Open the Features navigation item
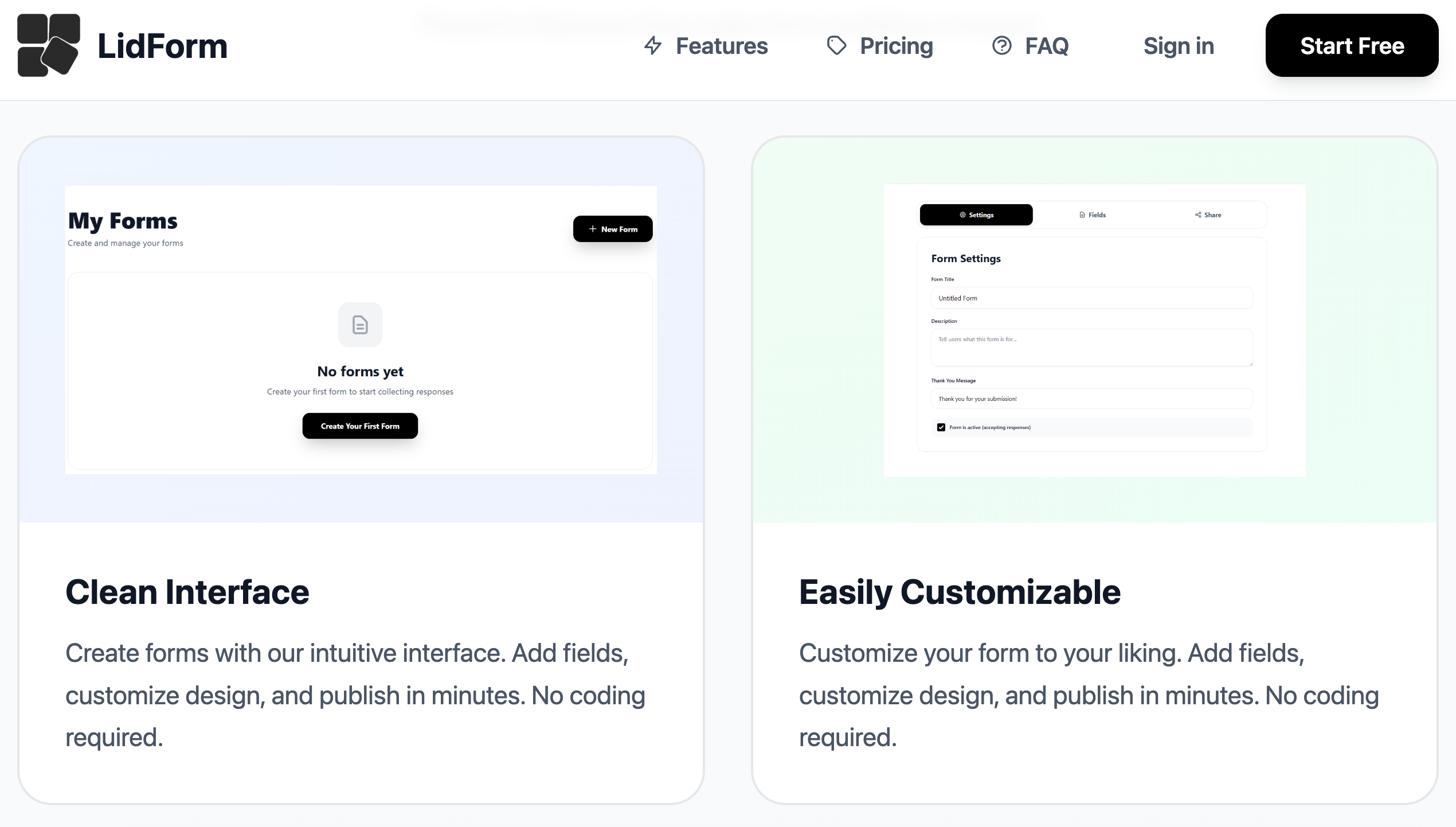Viewport: 1456px width, 827px height. coord(721,46)
